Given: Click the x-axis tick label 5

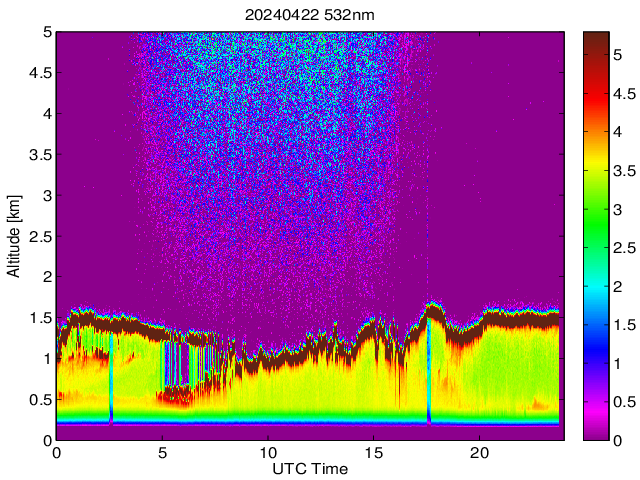Looking at the screenshot, I should point(162,452).
